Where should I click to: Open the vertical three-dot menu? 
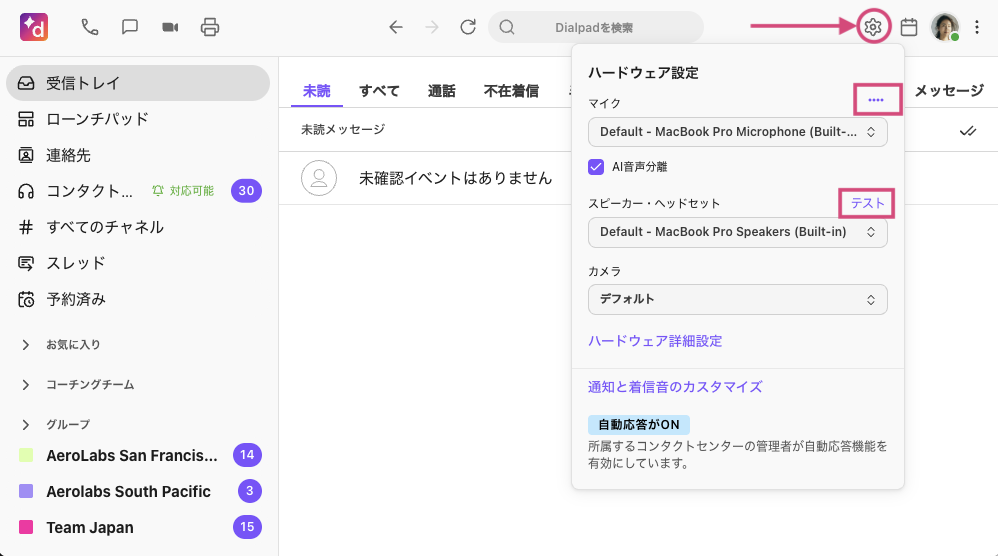pyautogui.click(x=977, y=27)
